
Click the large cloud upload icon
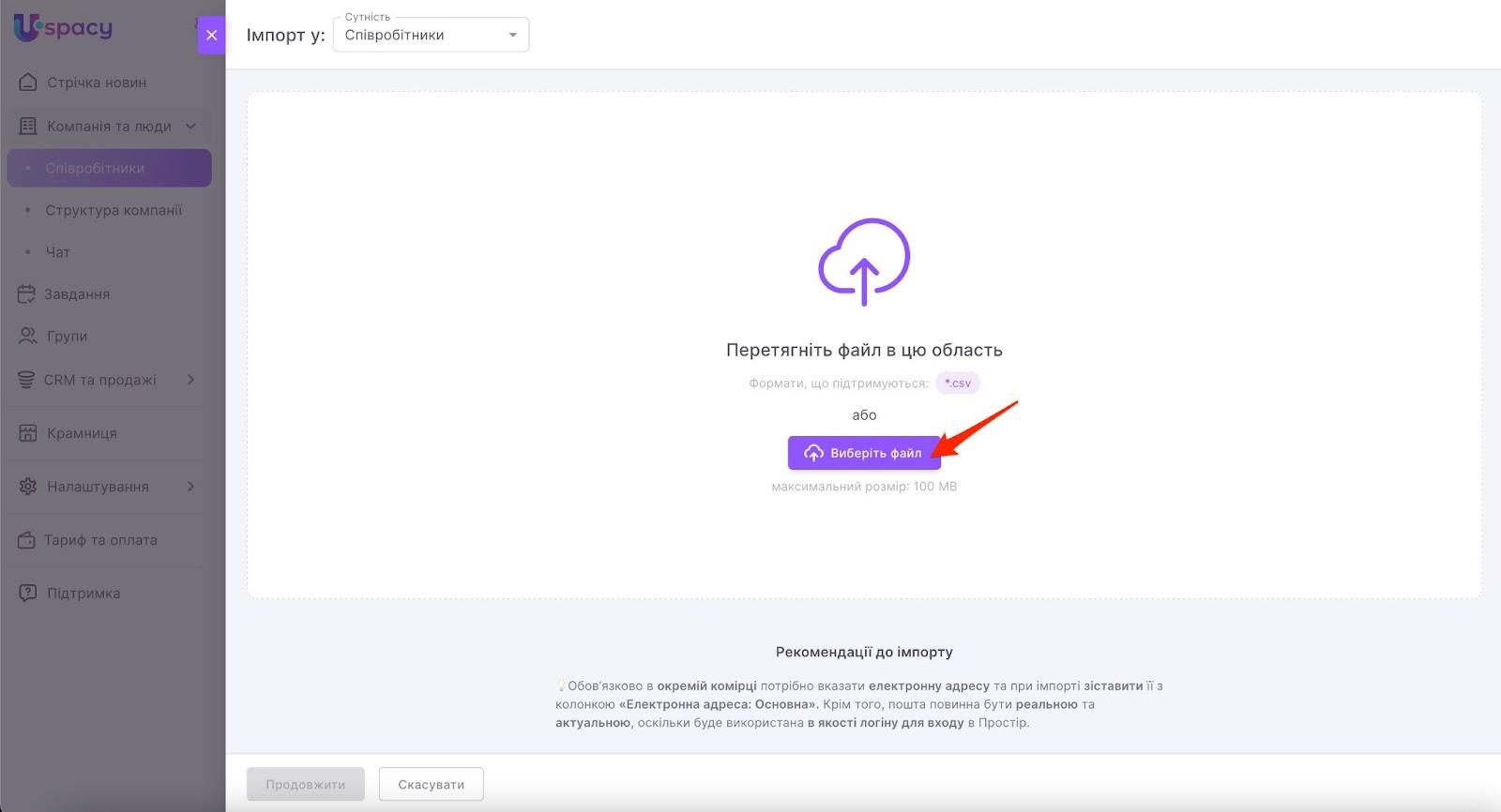click(x=864, y=262)
